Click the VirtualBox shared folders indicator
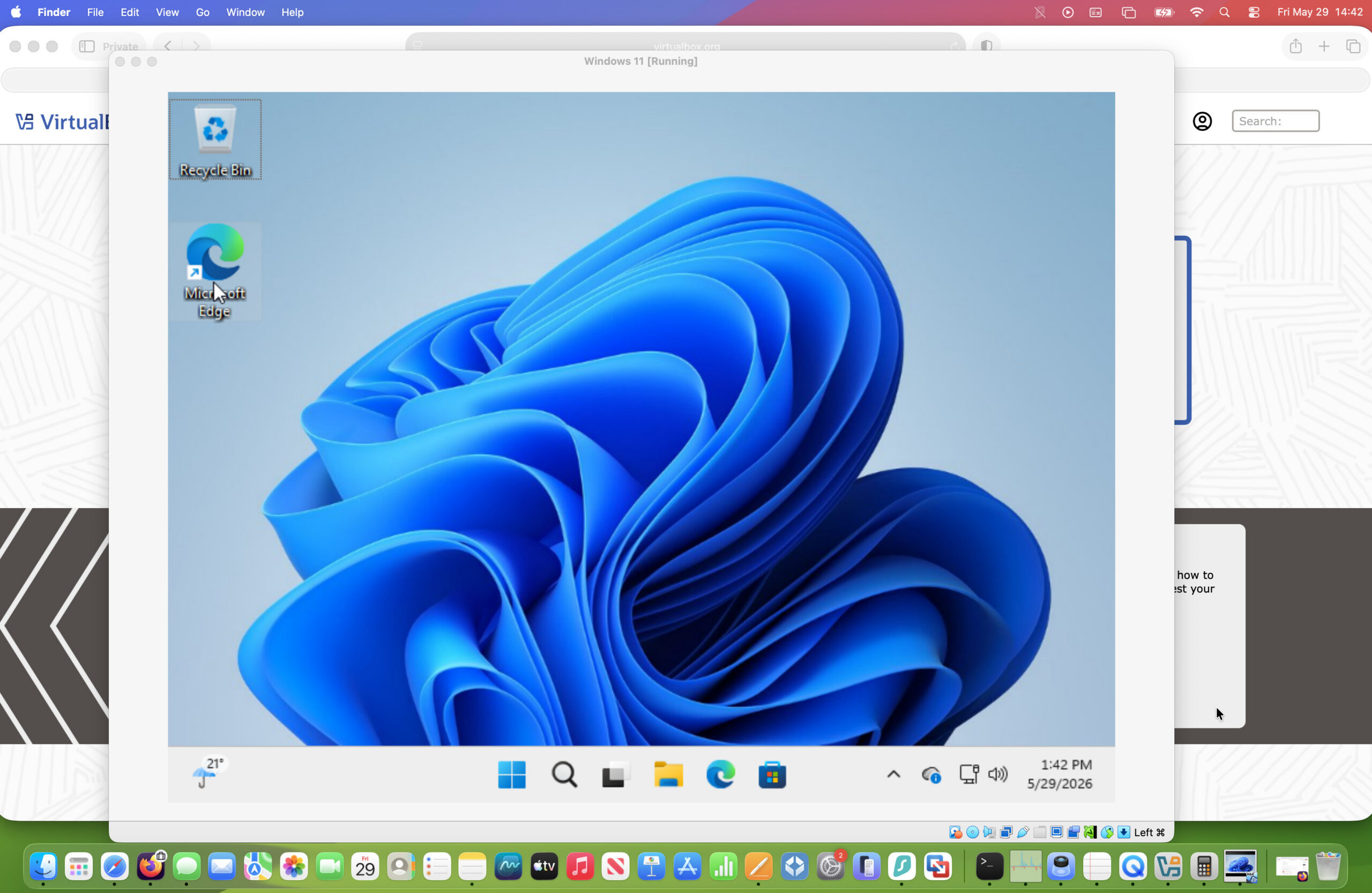The height and width of the screenshot is (893, 1372). (x=1040, y=832)
